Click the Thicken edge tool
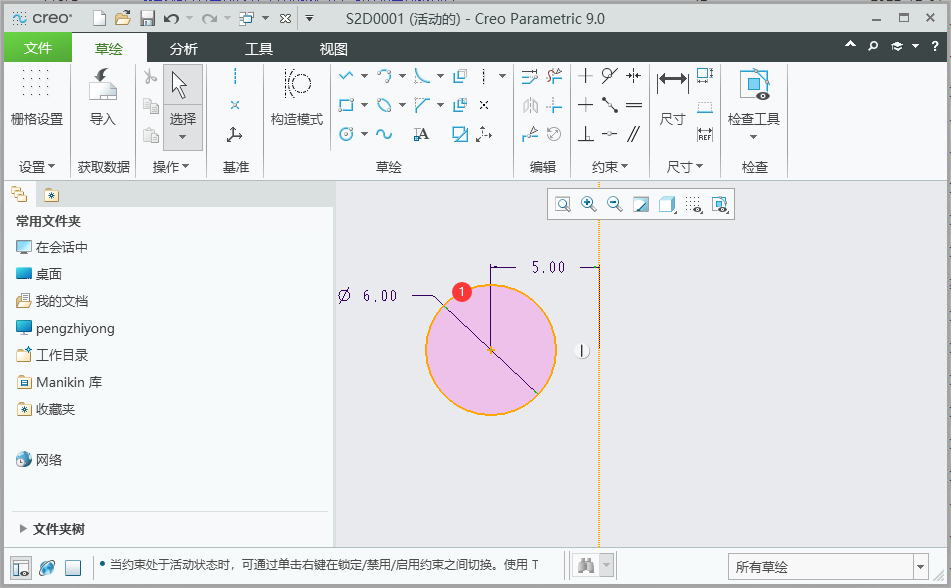Viewport: 951px width, 588px height. [460, 105]
